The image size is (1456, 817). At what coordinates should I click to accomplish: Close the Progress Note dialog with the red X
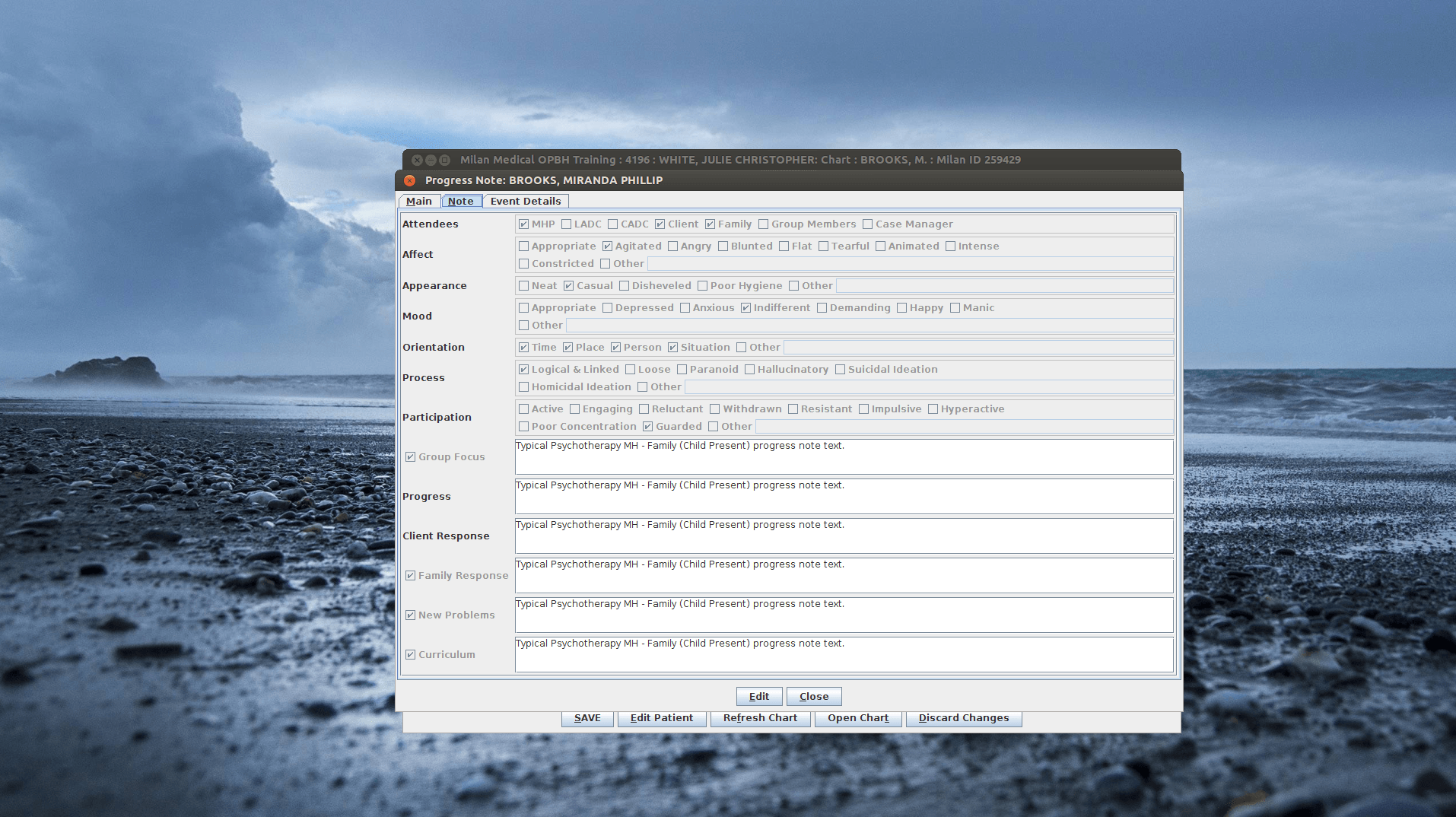[x=409, y=180]
